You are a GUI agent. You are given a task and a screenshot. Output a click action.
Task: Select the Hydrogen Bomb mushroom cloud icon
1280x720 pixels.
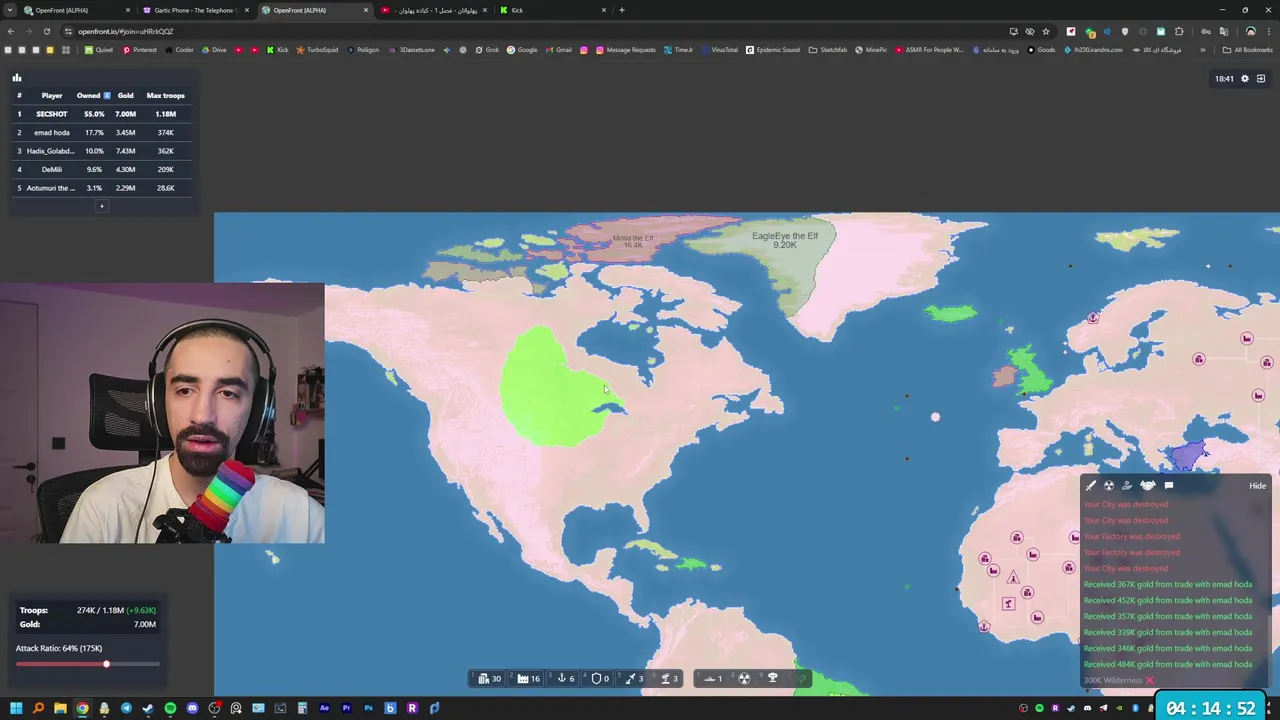[x=772, y=678]
